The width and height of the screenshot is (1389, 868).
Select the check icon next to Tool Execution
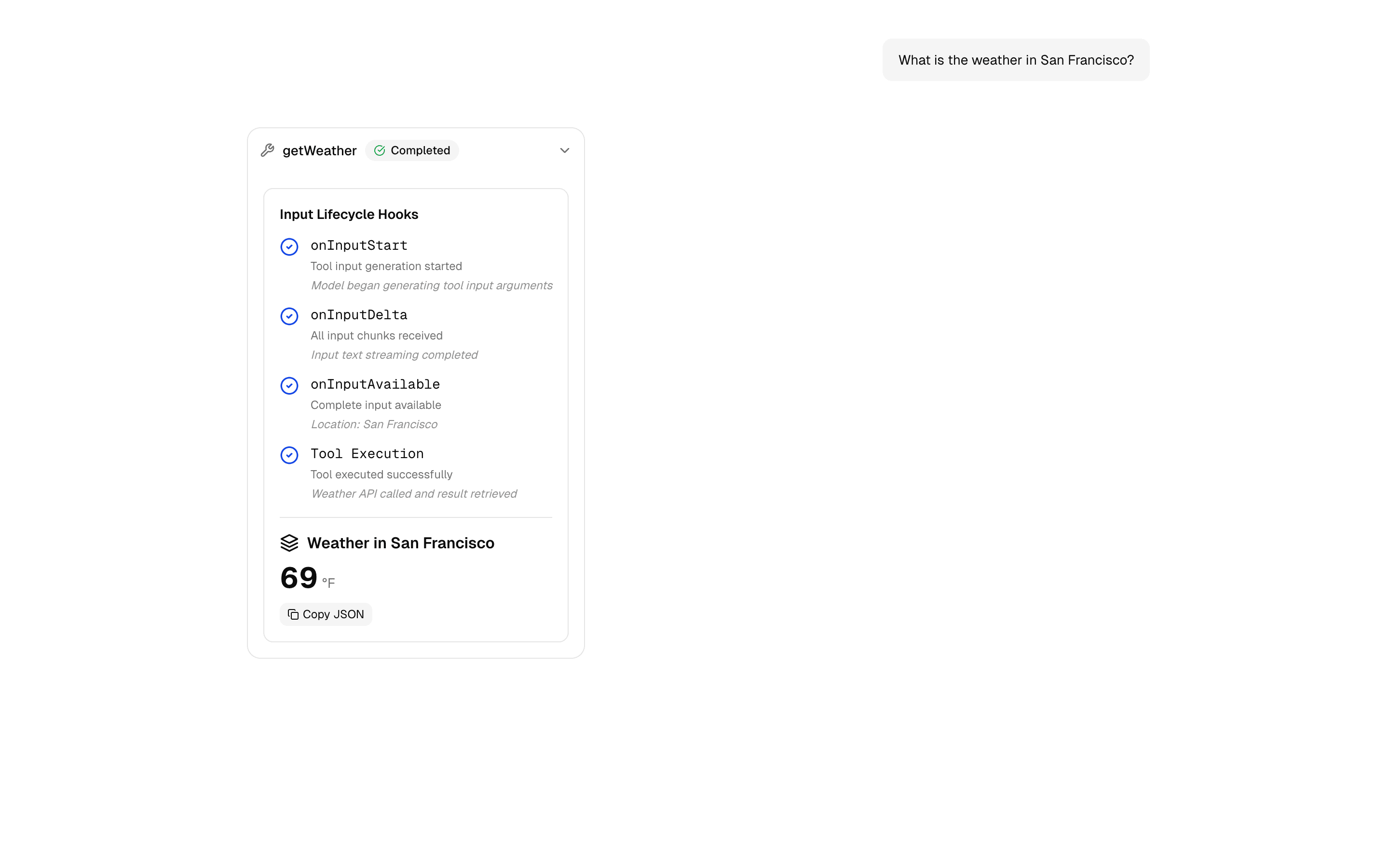point(289,455)
